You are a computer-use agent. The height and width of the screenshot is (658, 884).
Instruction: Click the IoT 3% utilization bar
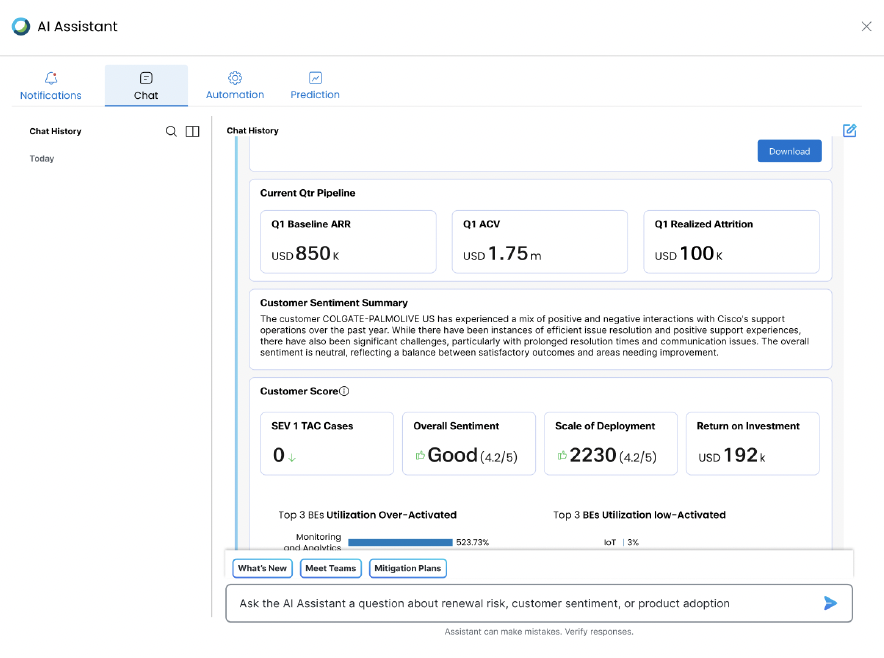(624, 542)
